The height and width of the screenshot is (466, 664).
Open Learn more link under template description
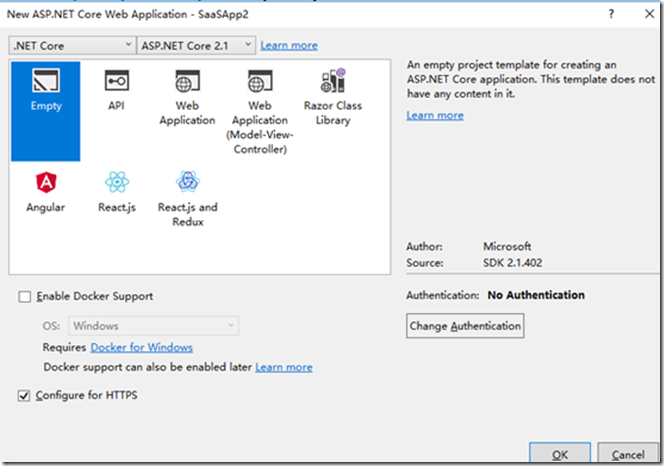[435, 115]
